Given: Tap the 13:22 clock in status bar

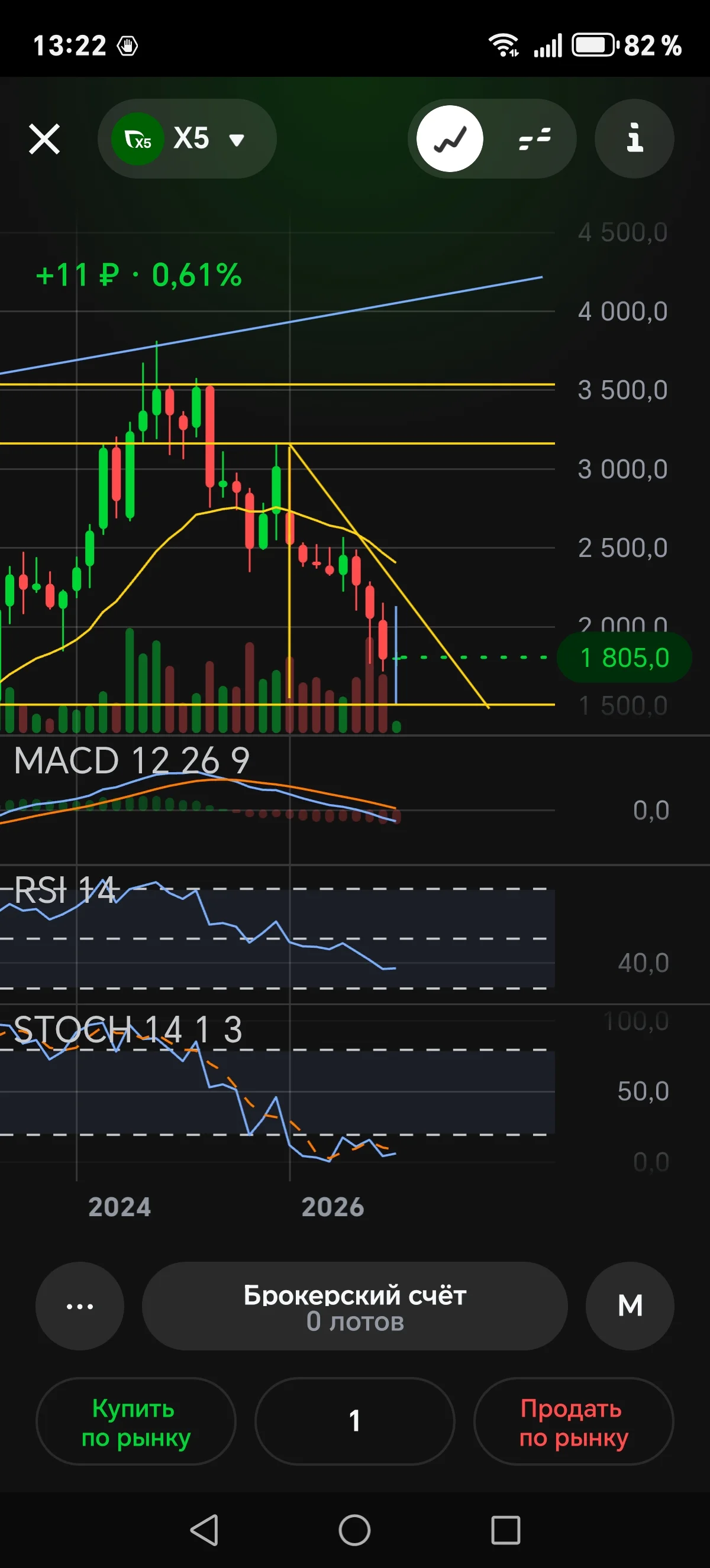Looking at the screenshot, I should click(69, 46).
